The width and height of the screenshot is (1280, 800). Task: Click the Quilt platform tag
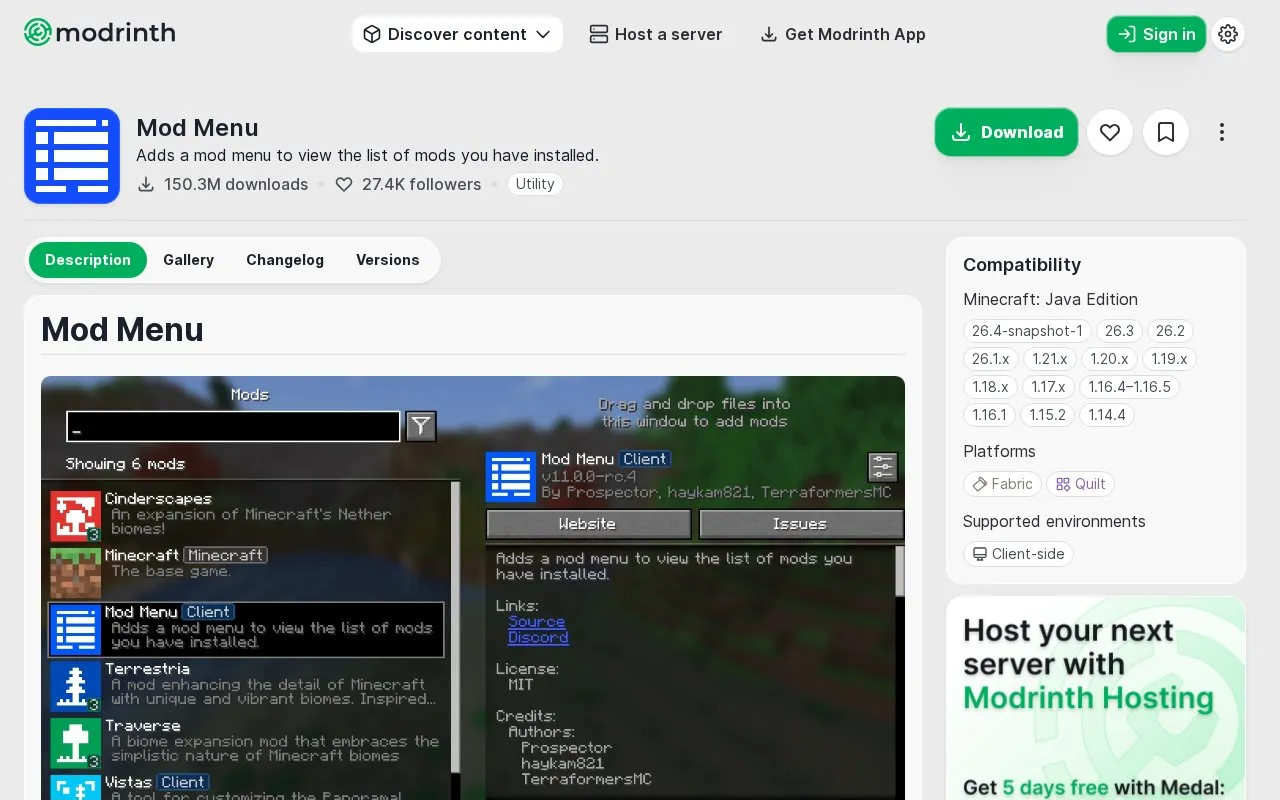pyautogui.click(x=1080, y=484)
